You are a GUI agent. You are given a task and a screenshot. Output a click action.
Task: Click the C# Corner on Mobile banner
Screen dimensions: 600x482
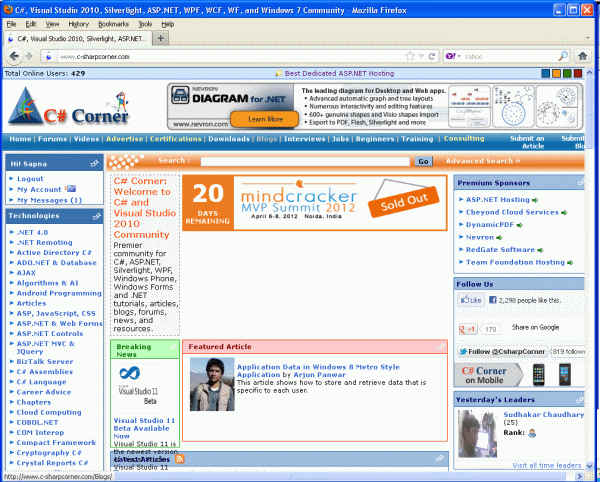tap(517, 375)
